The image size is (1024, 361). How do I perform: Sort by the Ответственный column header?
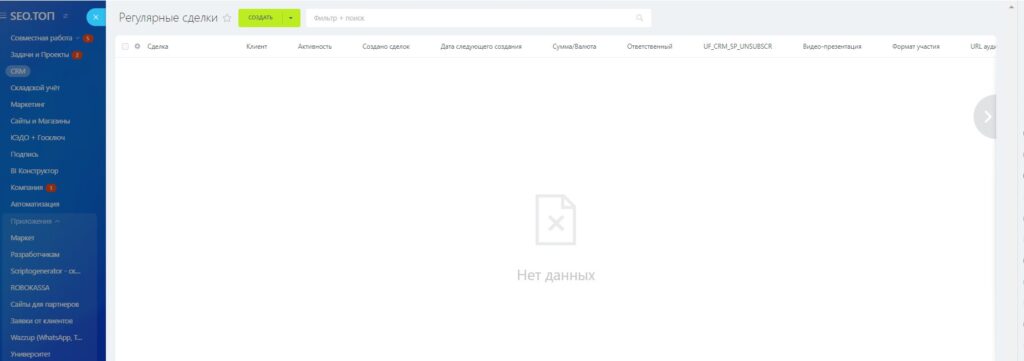pyautogui.click(x=649, y=46)
